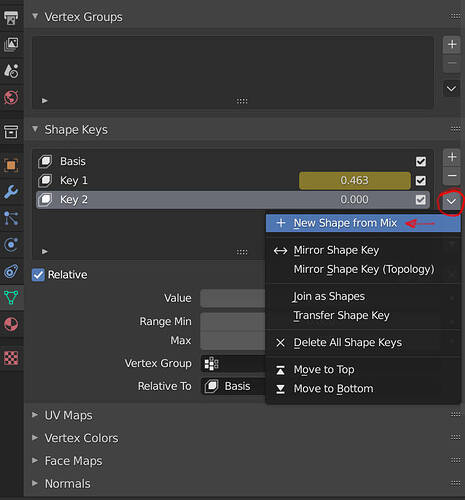The width and height of the screenshot is (465, 500).
Task: Close the Shape Key specials dropdown arrow
Action: coord(451,201)
